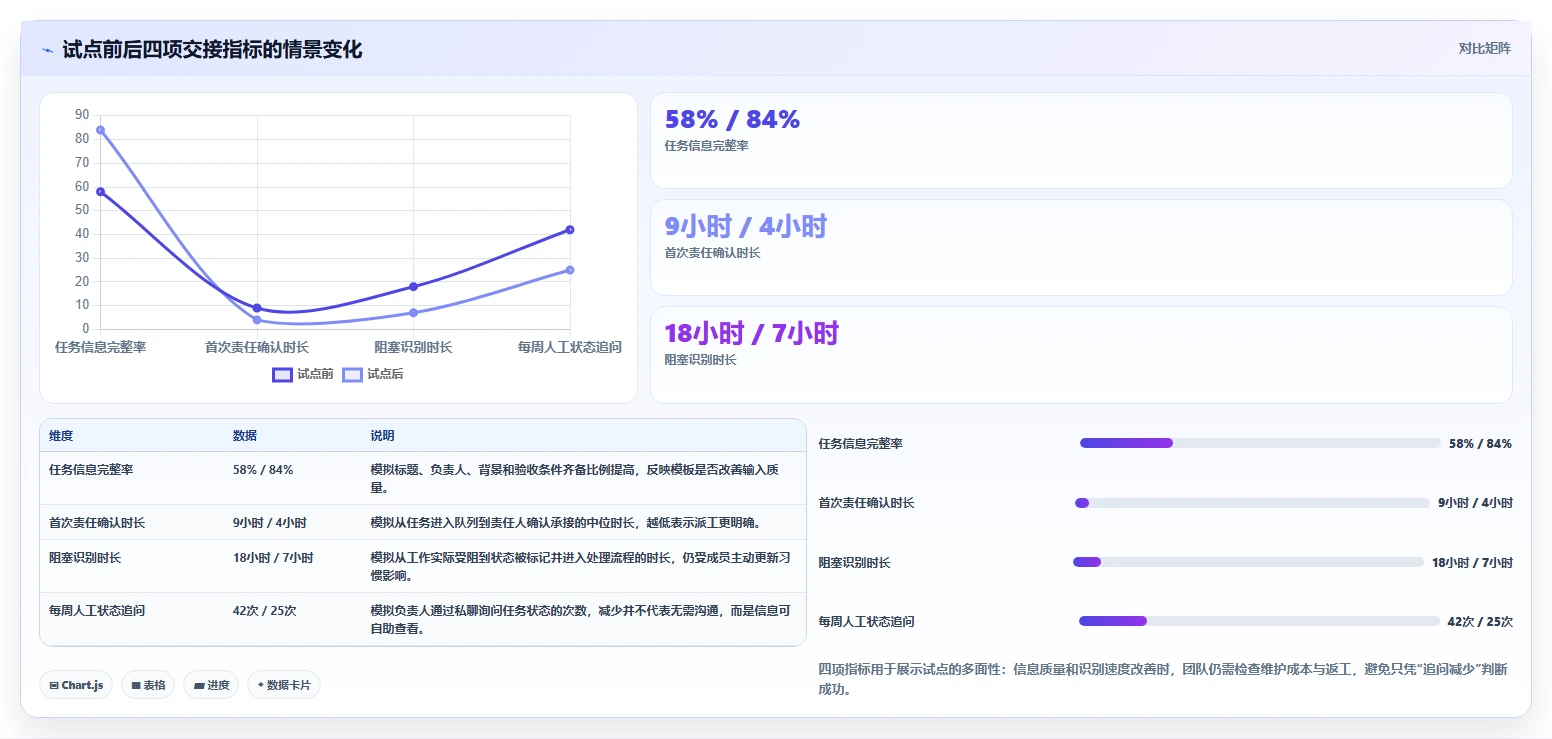Click the 试点前 point at 每周人工状态追问 (42)
Screen dimensions: 1552x739
(x=570, y=230)
